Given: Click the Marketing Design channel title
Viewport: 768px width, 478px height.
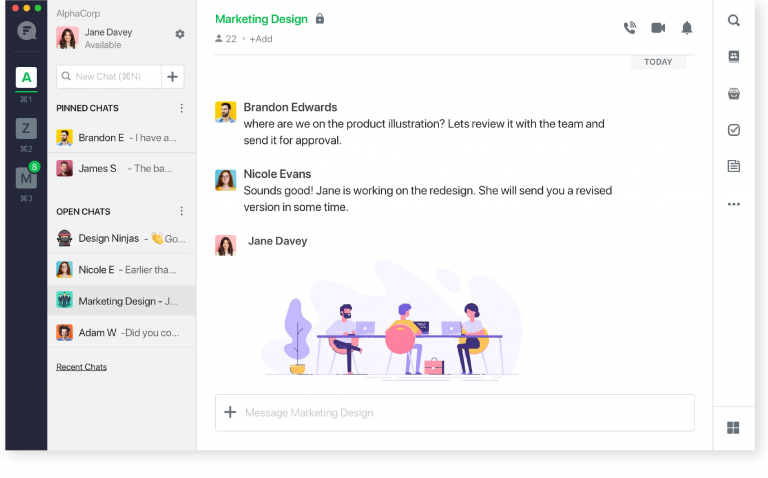Looking at the screenshot, I should coord(262,19).
